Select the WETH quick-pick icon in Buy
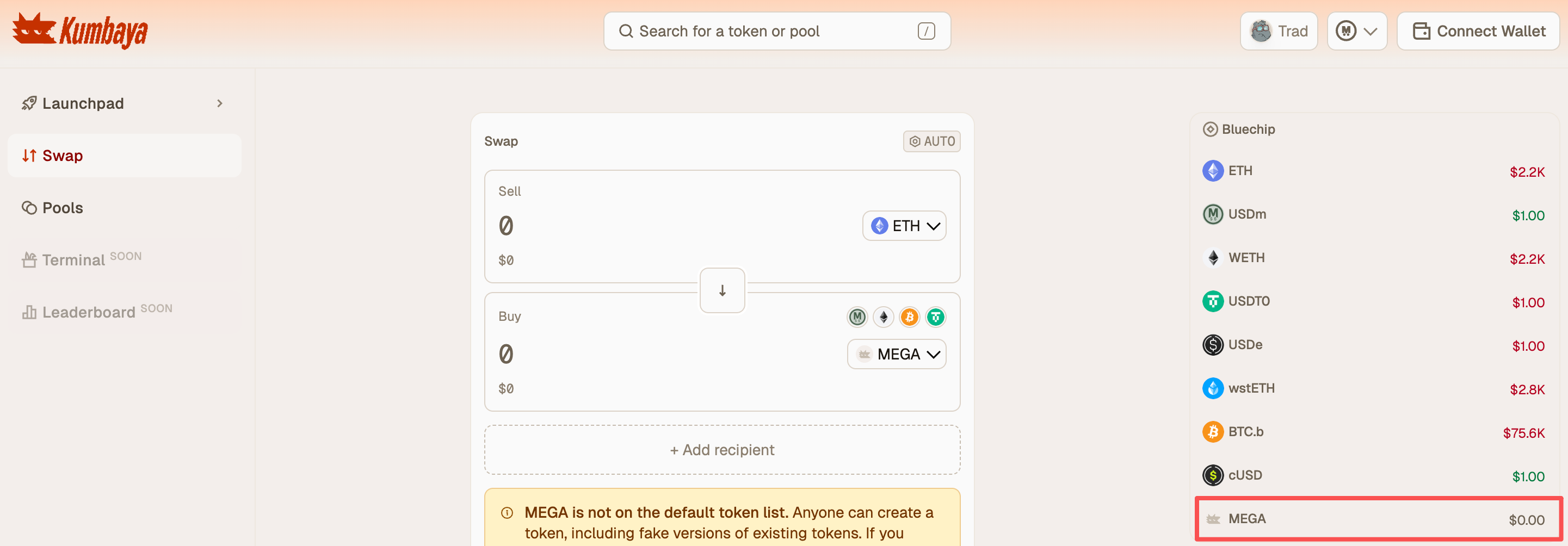 [x=883, y=317]
